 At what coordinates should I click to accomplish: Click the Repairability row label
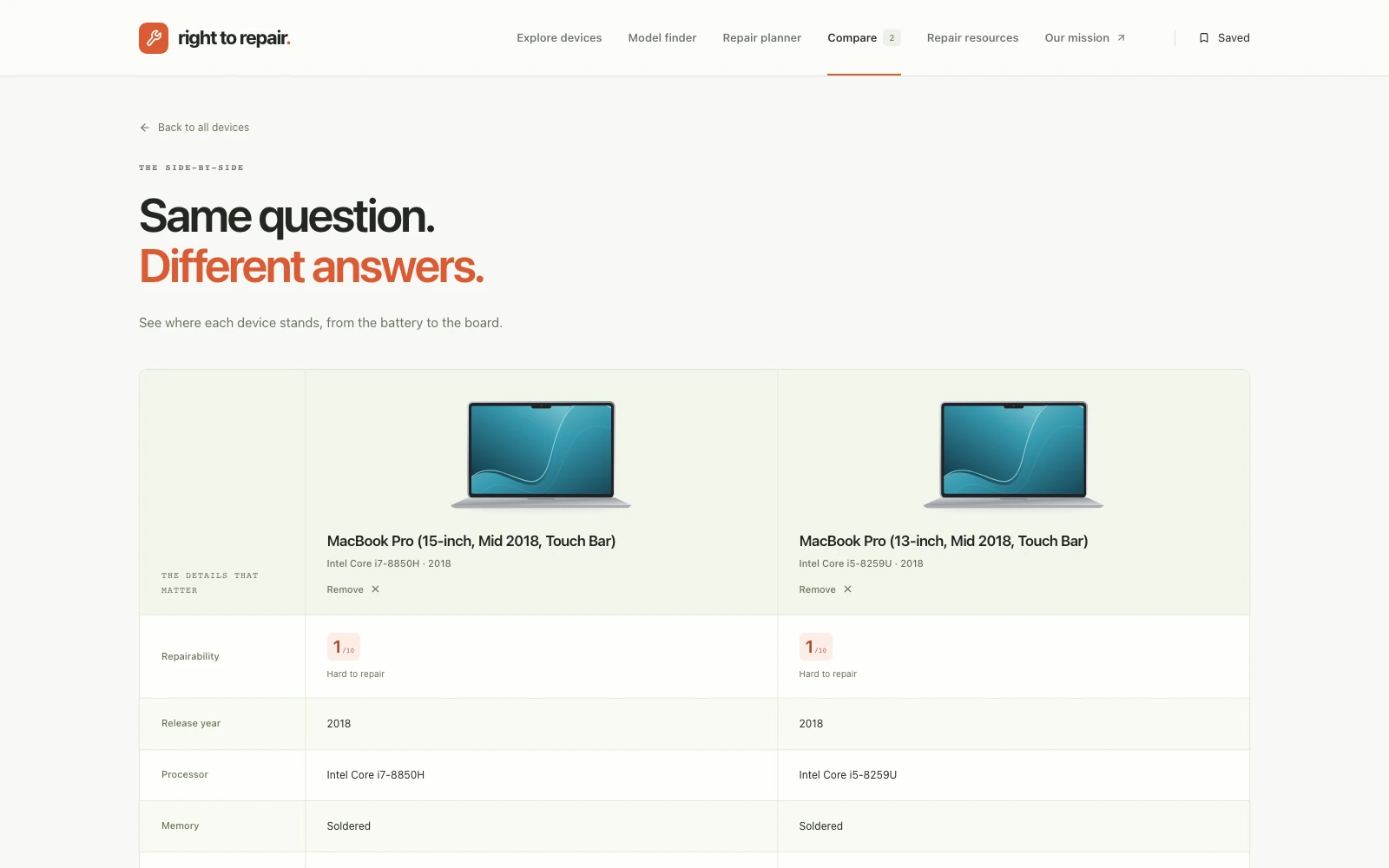pyautogui.click(x=190, y=656)
